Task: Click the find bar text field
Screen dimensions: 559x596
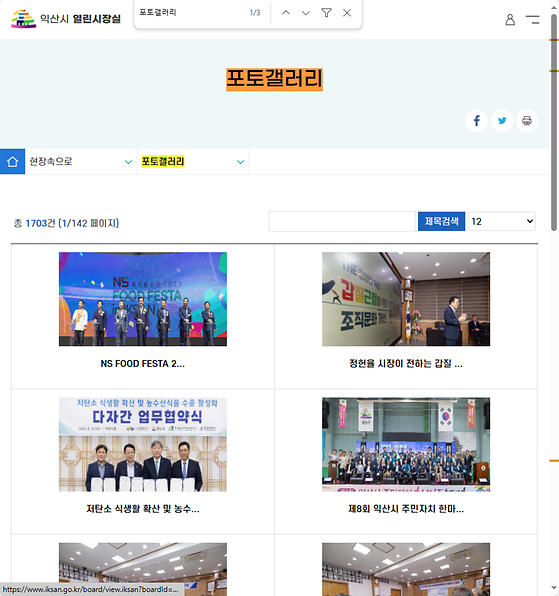Action: coord(190,13)
